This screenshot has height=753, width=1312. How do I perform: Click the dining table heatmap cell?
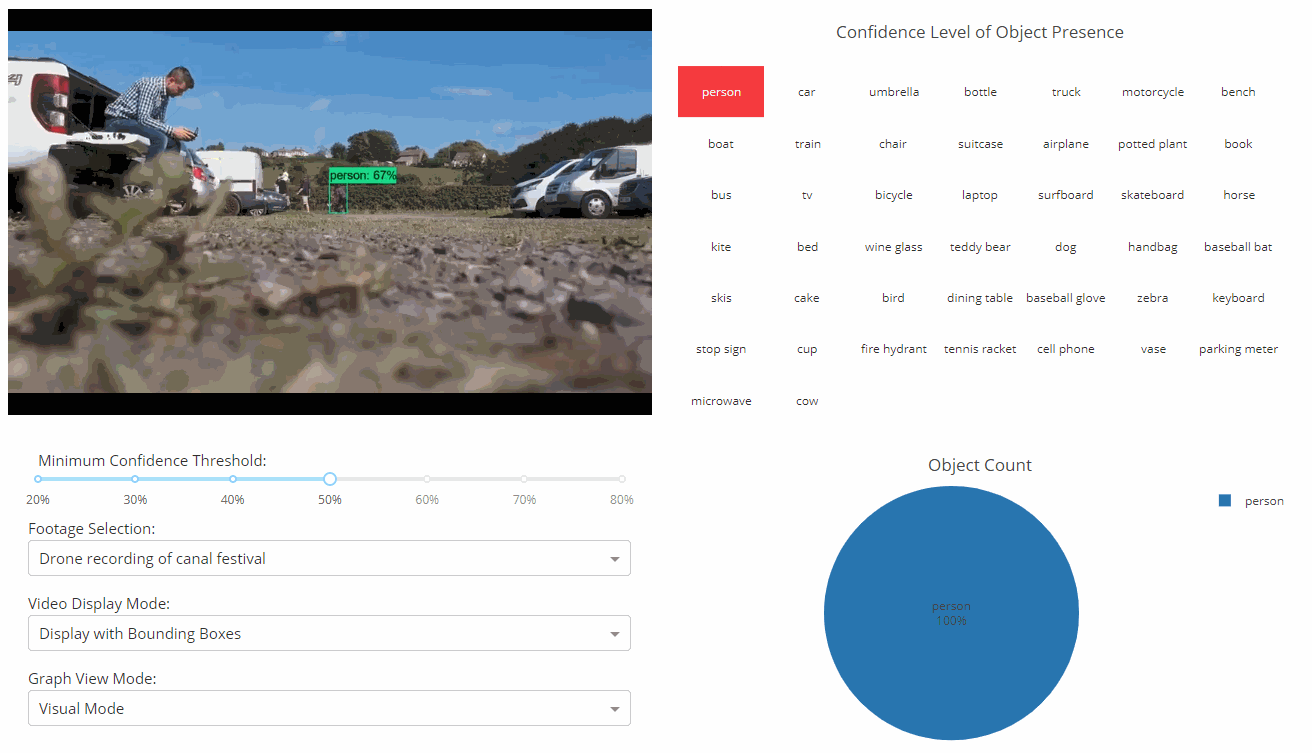980,298
